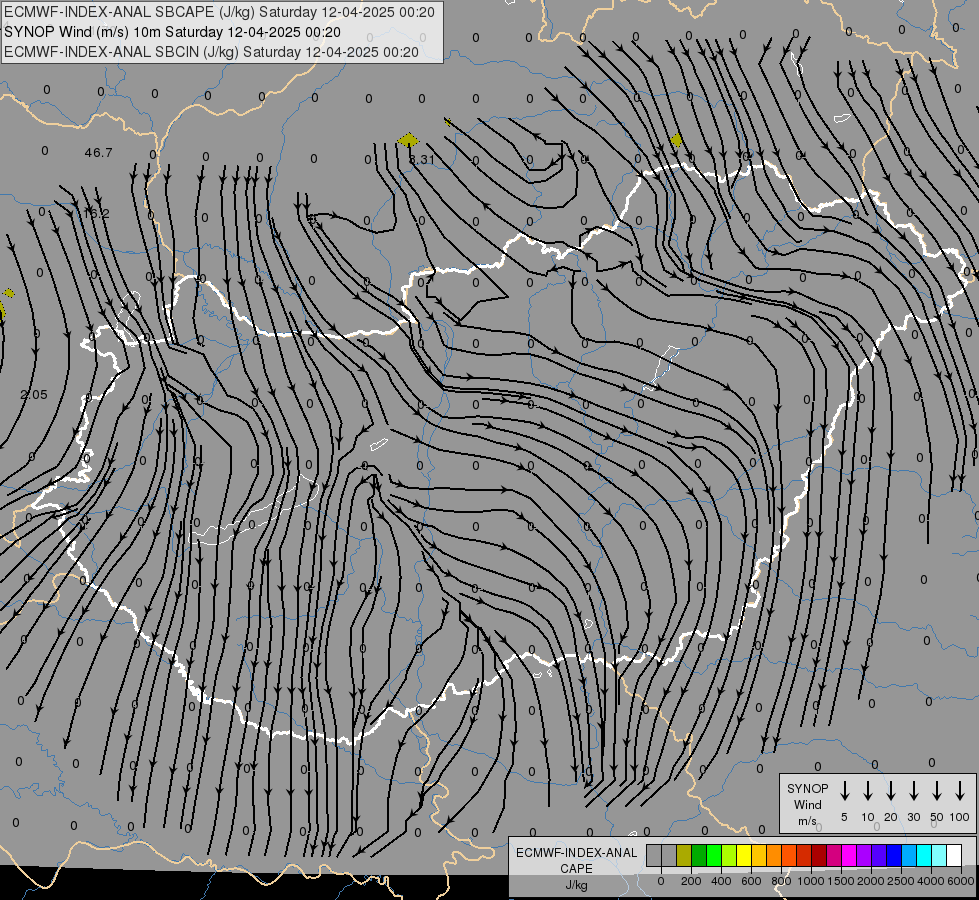This screenshot has height=900, width=979.
Task: Click the SBCAPE title line in header
Action: coord(219,12)
